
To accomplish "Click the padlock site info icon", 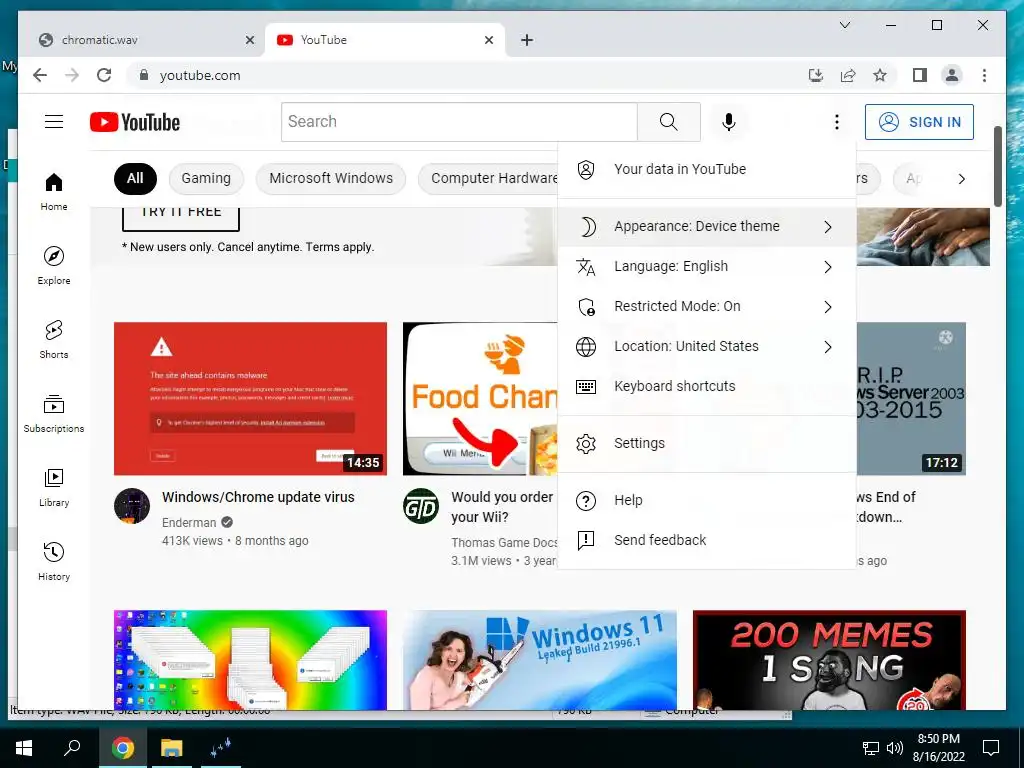I will [144, 75].
